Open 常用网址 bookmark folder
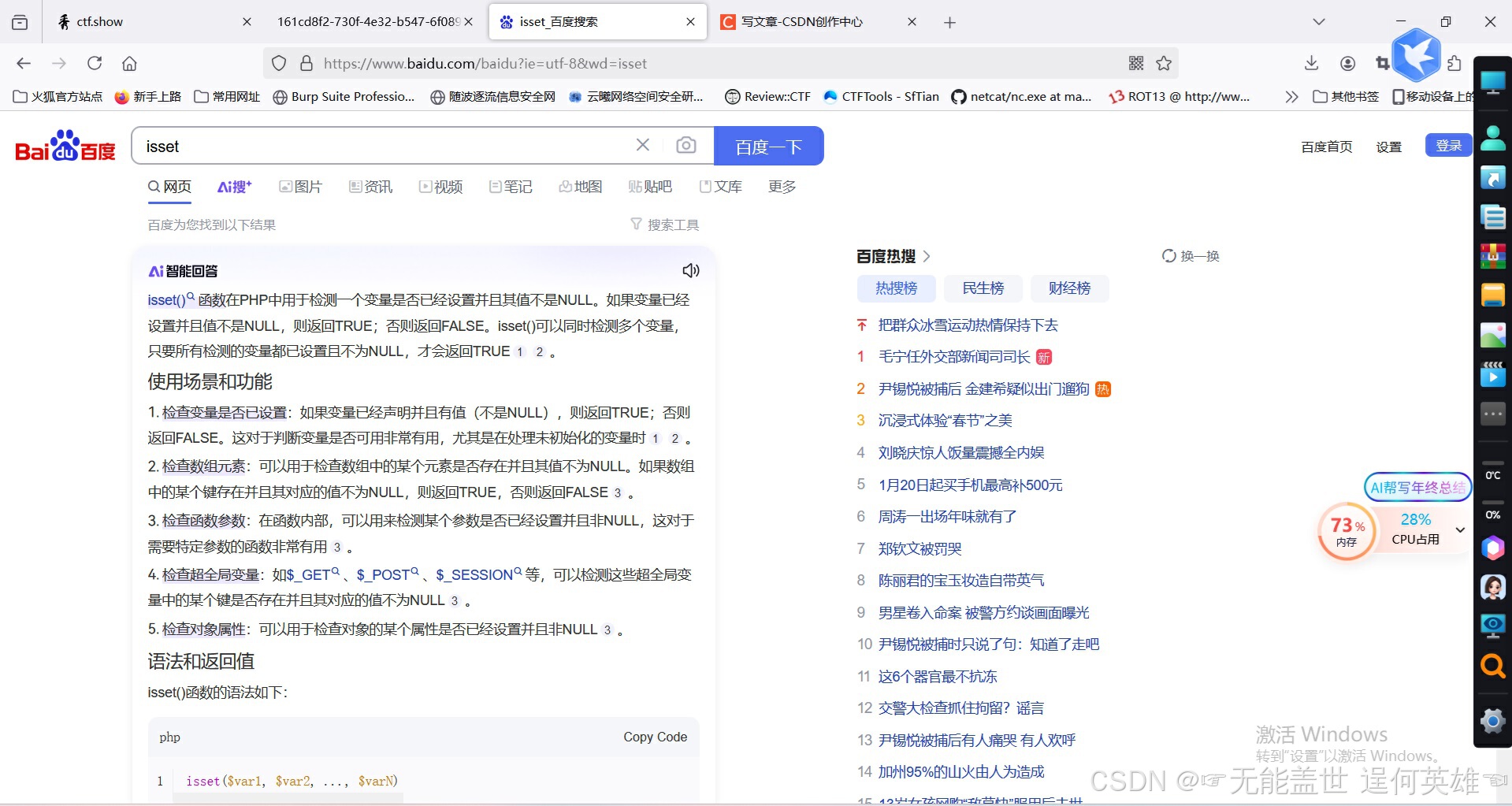1512x806 pixels. [x=227, y=97]
